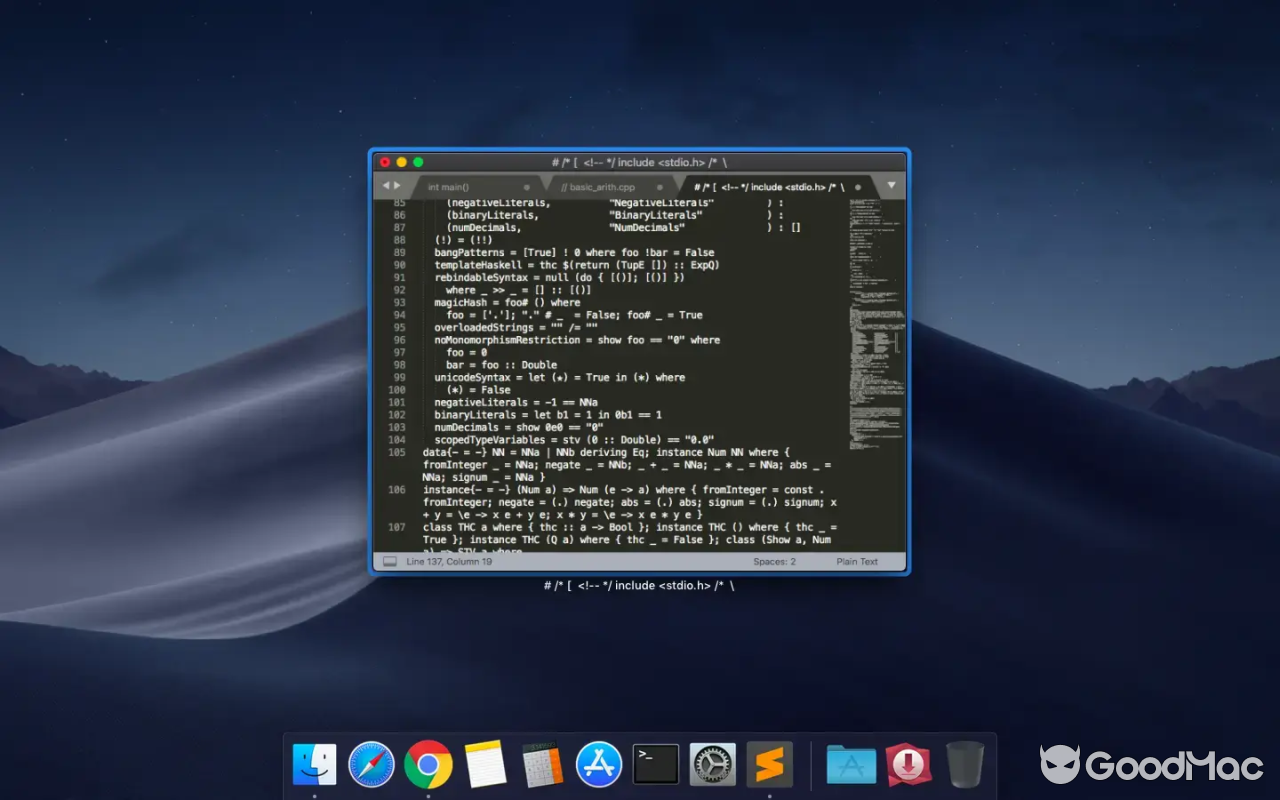Viewport: 1280px width, 800px height.
Task: Launch Sublime Text from the Dock
Action: 769,763
